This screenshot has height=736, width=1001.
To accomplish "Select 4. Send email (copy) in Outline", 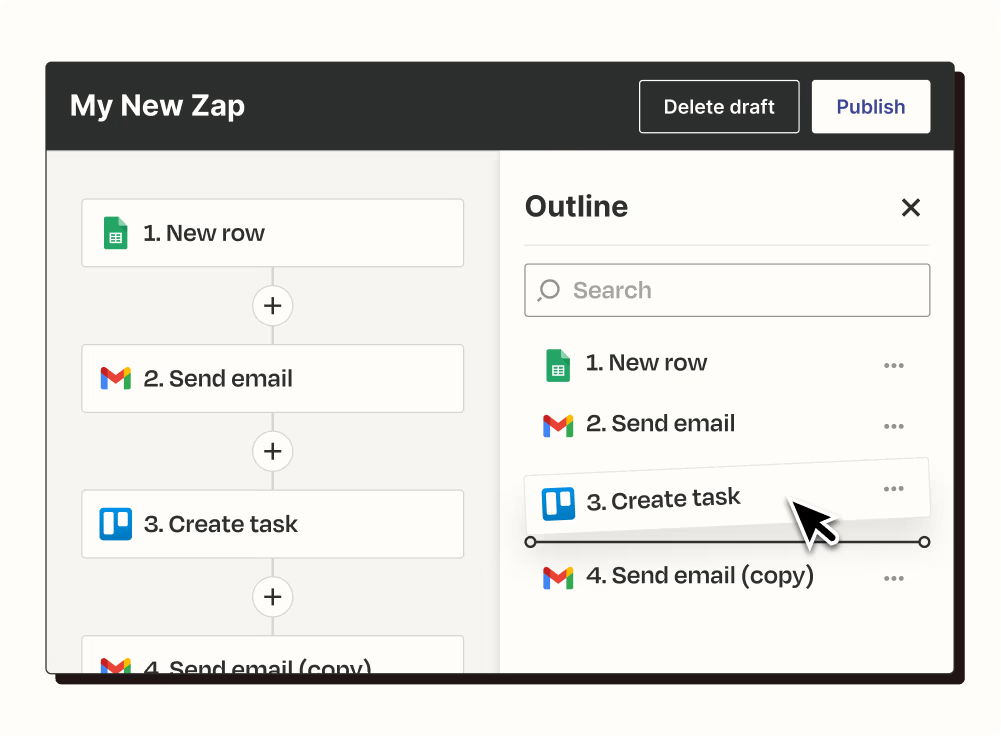I will [699, 576].
